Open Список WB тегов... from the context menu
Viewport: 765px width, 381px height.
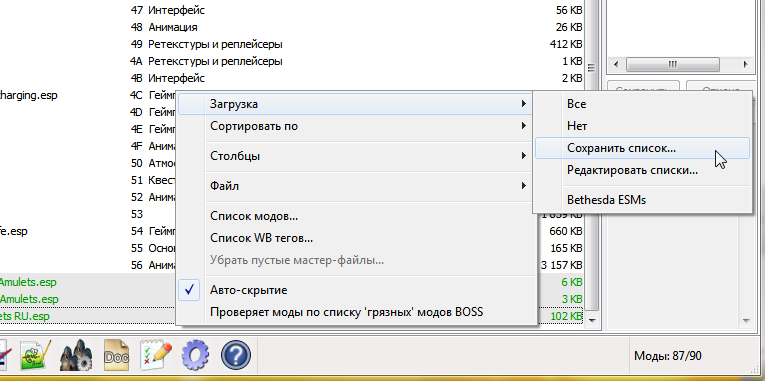(x=356, y=238)
